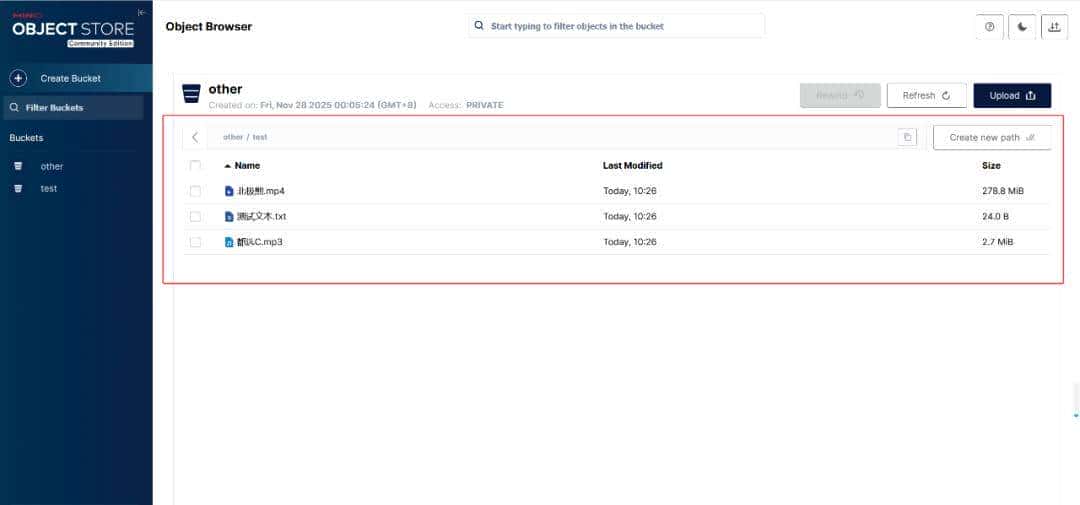Click the .txt file icon
The height and width of the screenshot is (505, 1080).
coord(229,216)
